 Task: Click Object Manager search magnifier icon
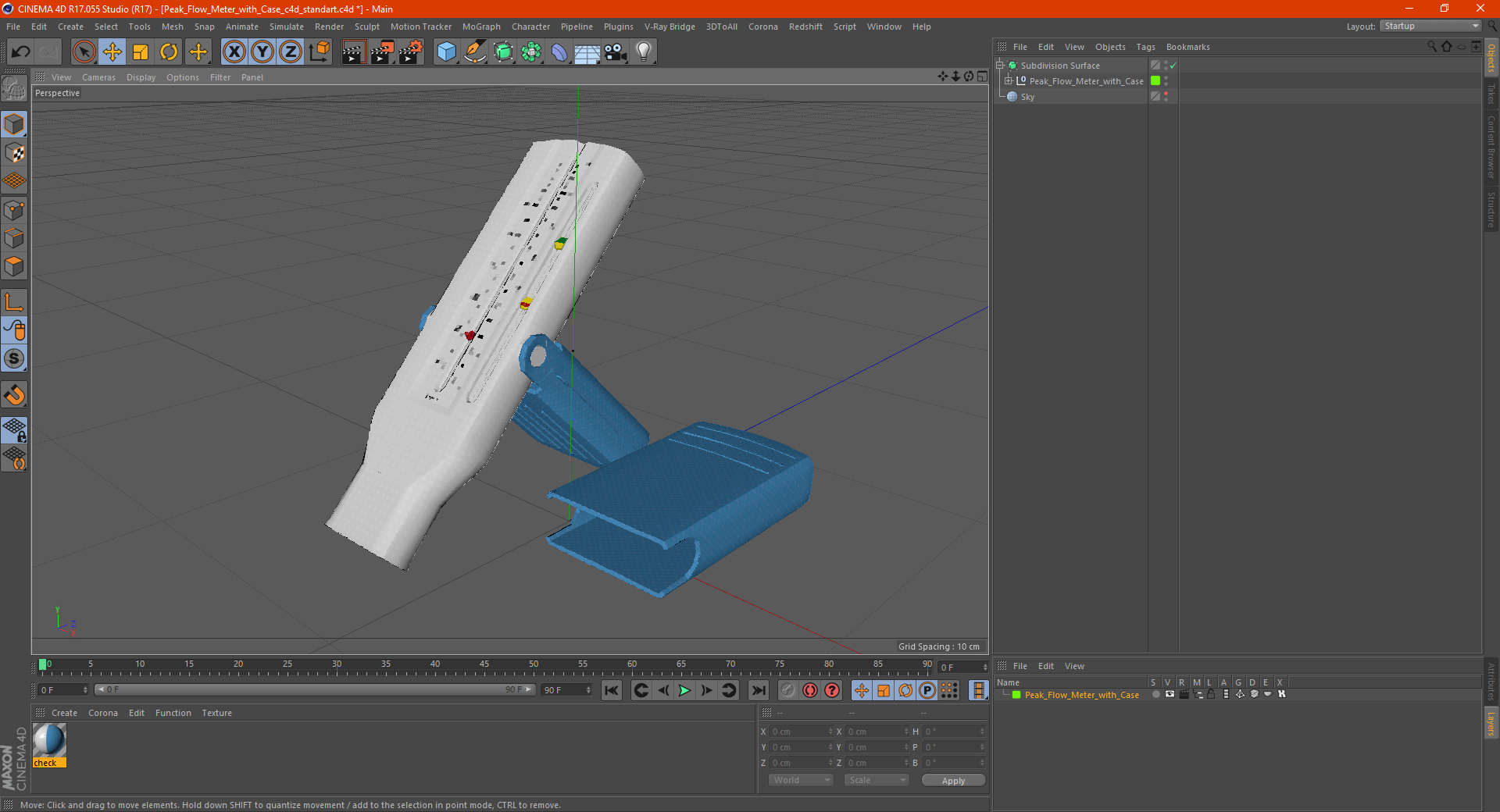click(1431, 47)
